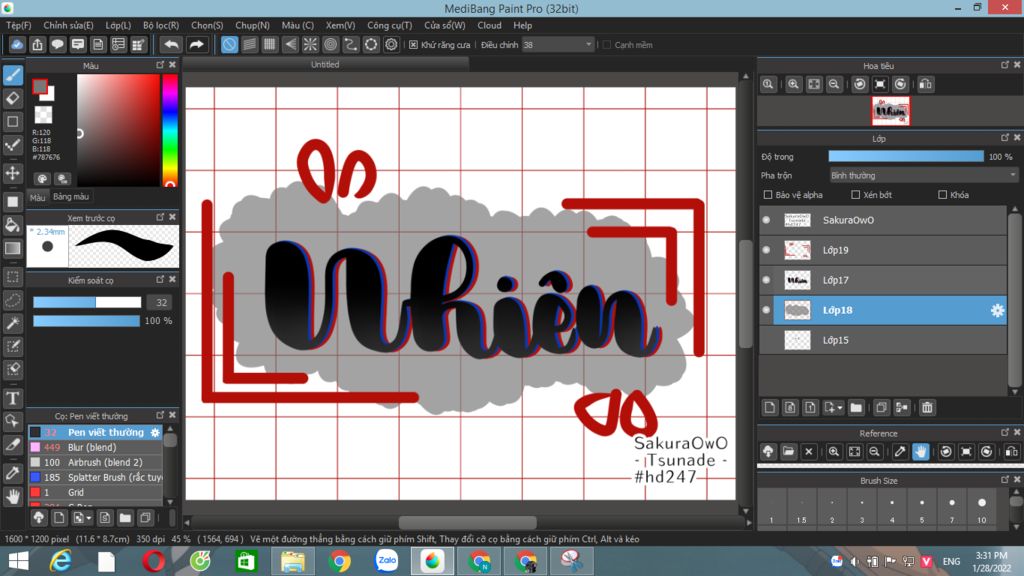Expand the add-layer dropdown arrow
1024x576 pixels.
point(840,408)
